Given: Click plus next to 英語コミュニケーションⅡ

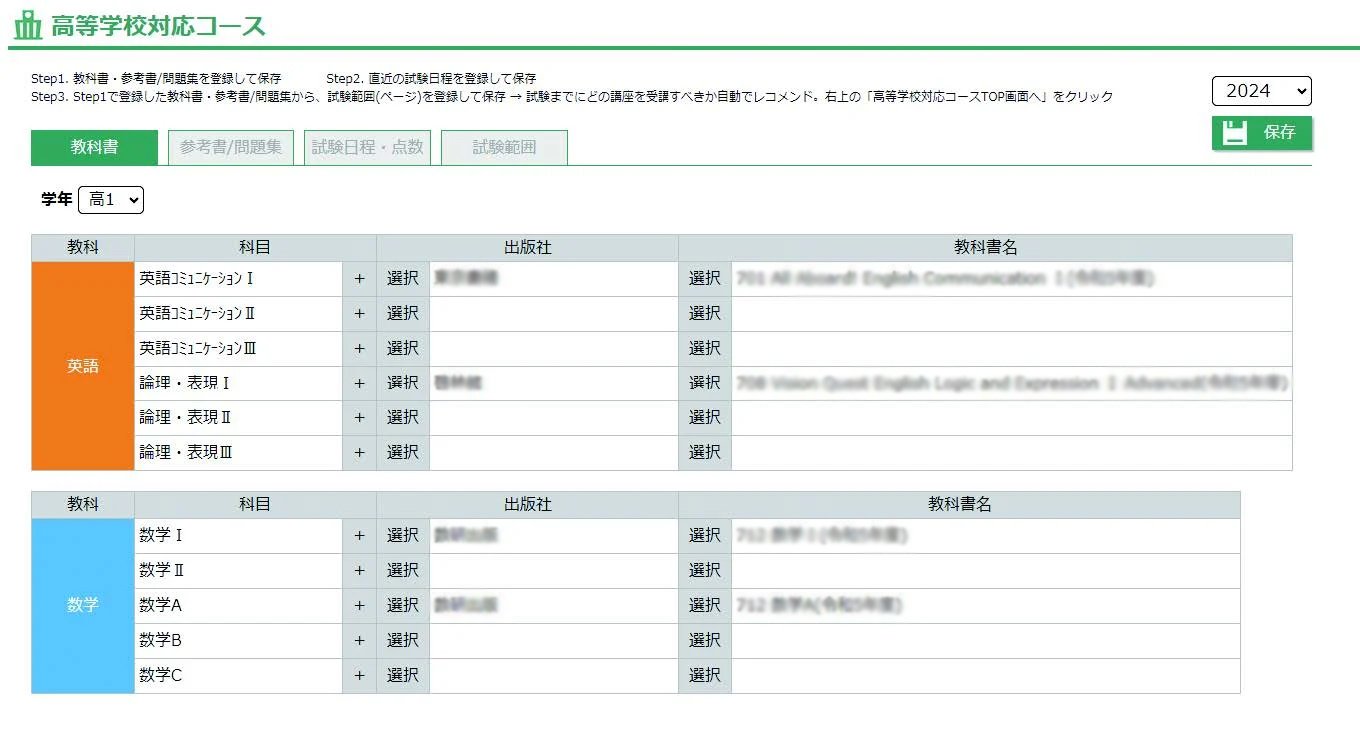Looking at the screenshot, I should 360,314.
